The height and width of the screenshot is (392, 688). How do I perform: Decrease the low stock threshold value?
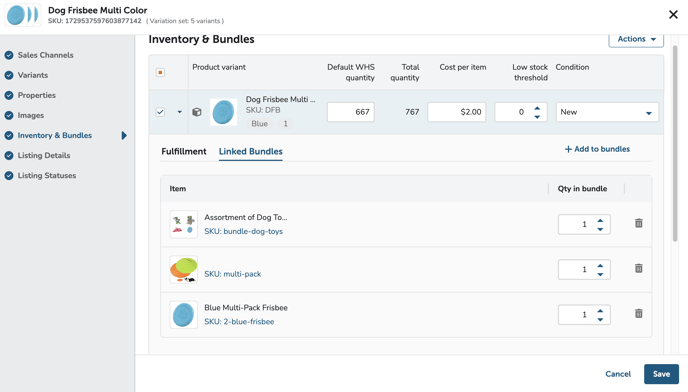[x=537, y=117]
